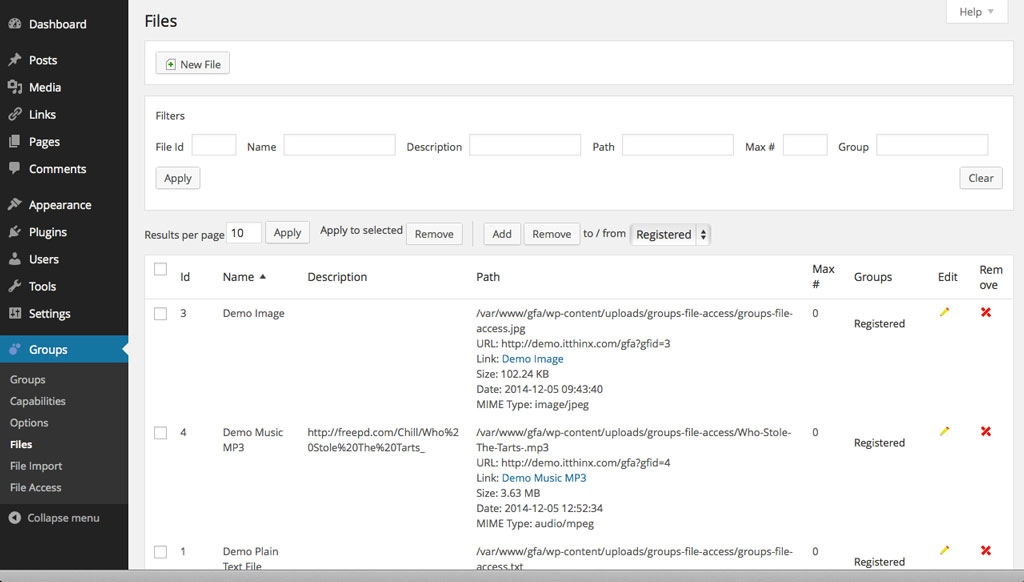Click the Description filter input field
This screenshot has width=1024, height=582.
(525, 145)
